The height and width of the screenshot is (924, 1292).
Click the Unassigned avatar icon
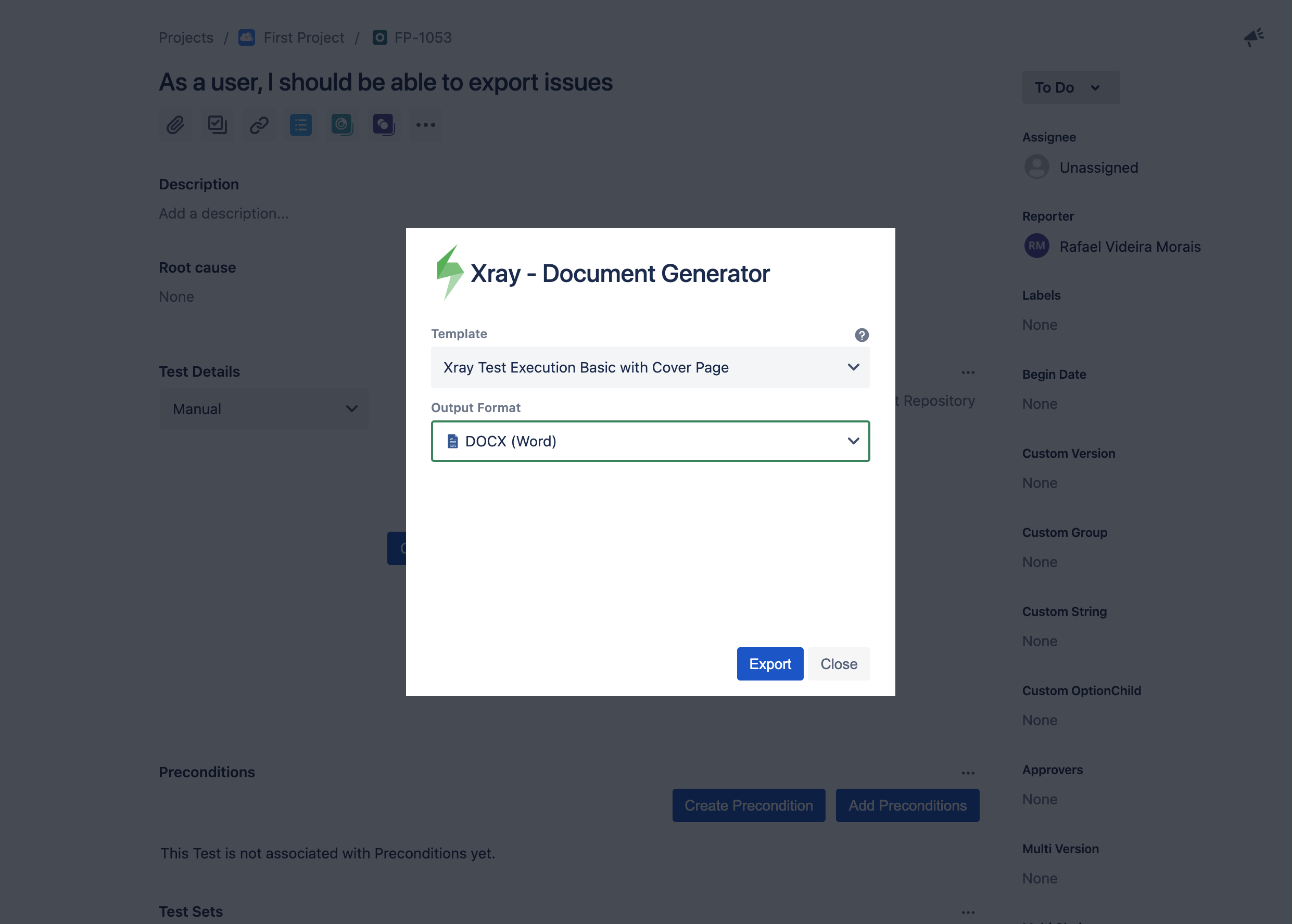1036,166
